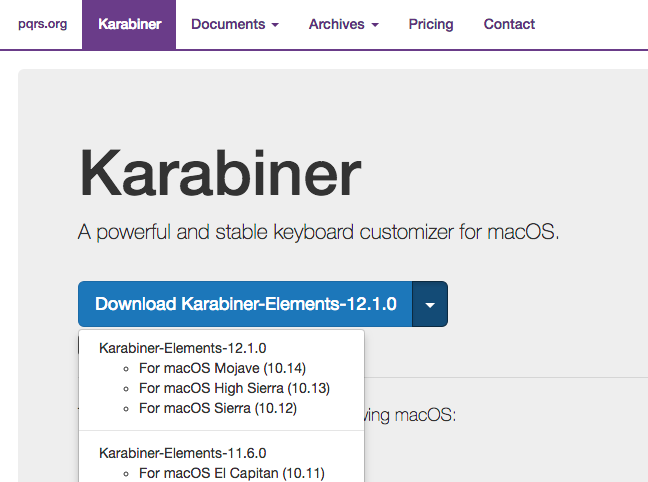
Task: Select For macOS High Sierra (10.13) entry
Action: pyautogui.click(x=234, y=388)
